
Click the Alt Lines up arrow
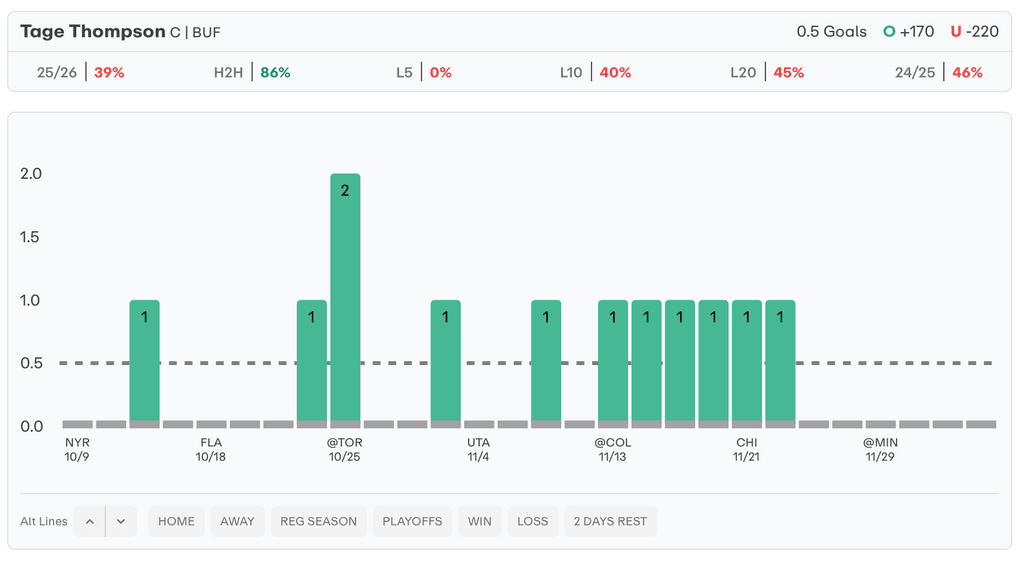click(89, 521)
